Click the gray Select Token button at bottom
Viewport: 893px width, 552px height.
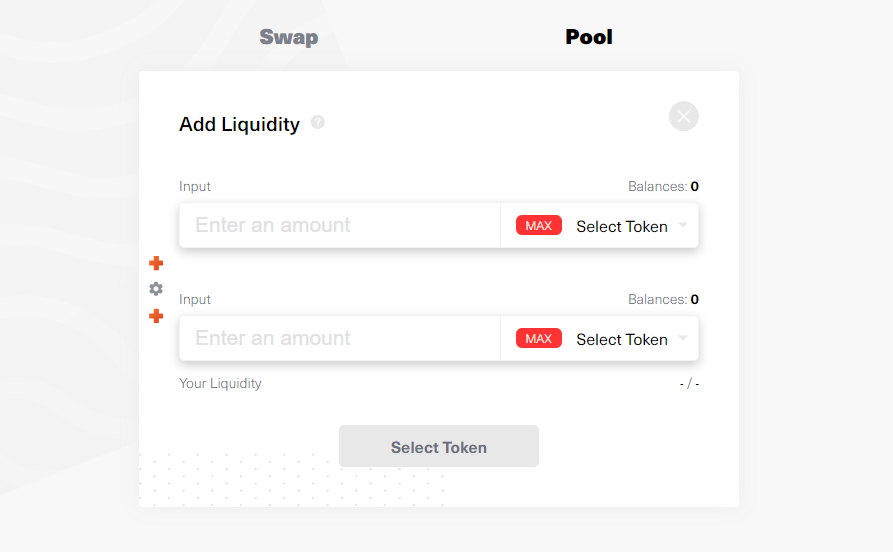point(439,447)
